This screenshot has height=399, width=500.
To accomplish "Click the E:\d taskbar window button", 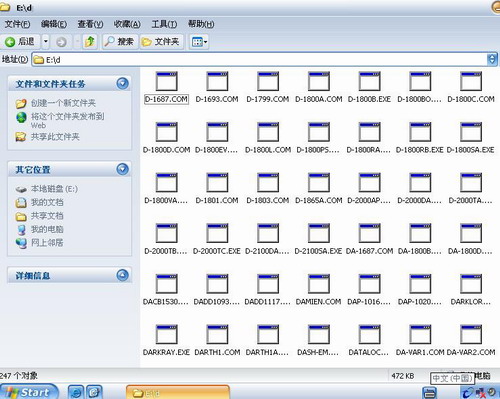I will point(178,393).
